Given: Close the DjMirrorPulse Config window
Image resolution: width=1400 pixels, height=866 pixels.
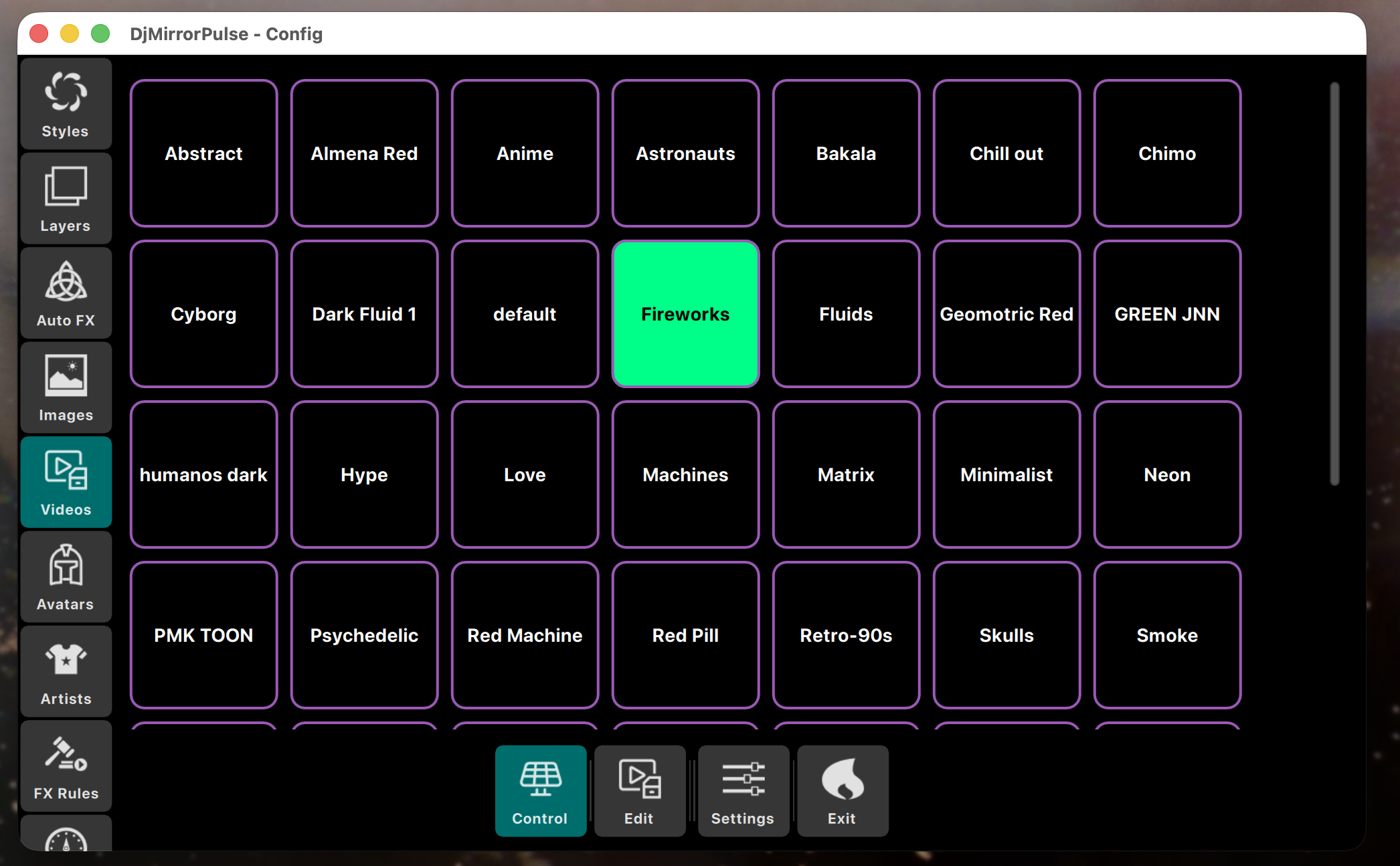Looking at the screenshot, I should tap(39, 33).
